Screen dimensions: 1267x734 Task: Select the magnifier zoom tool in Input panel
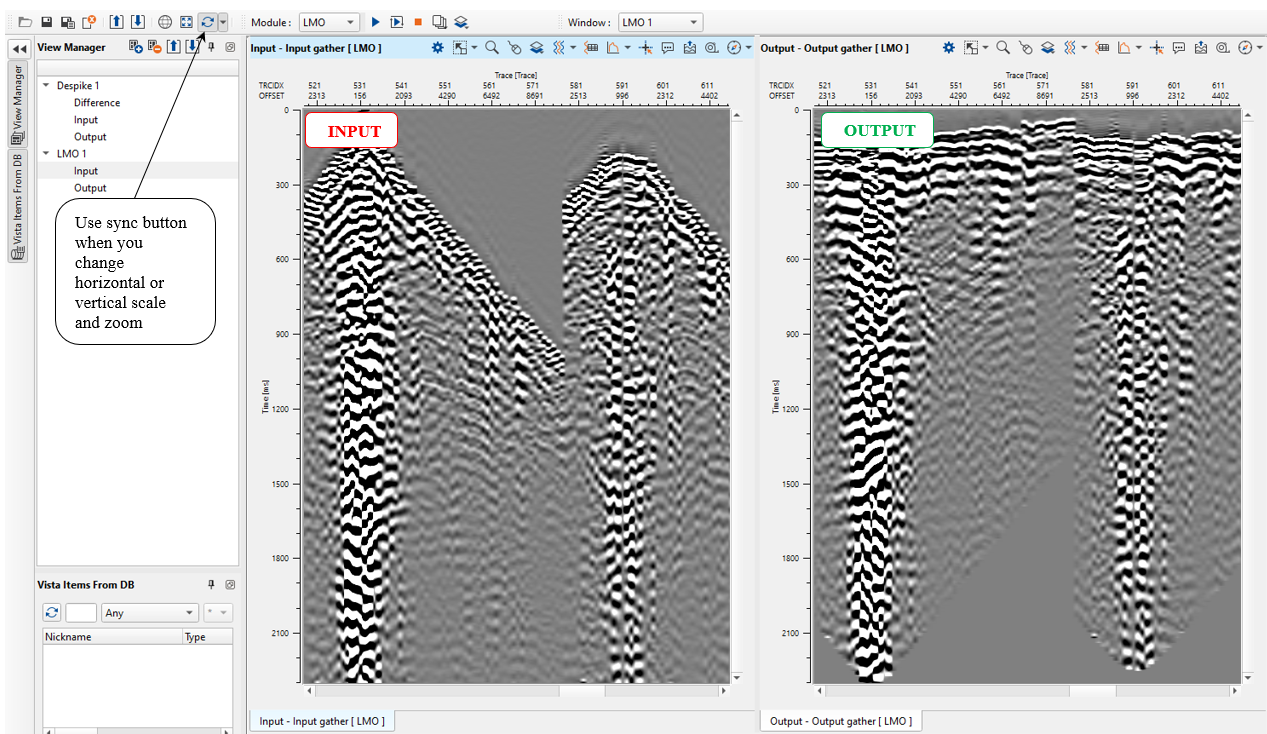492,48
